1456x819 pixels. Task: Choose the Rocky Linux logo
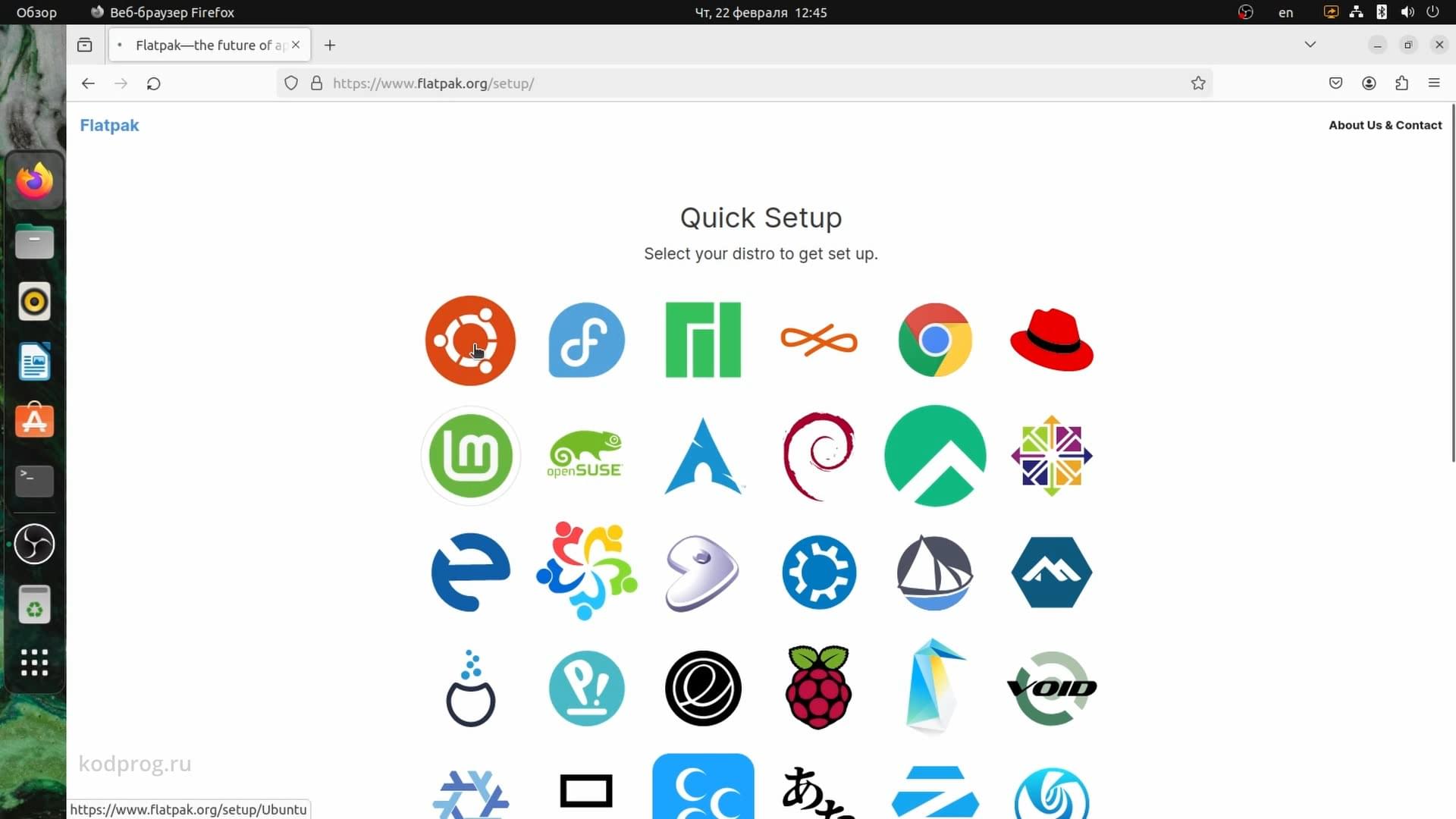[x=935, y=456]
